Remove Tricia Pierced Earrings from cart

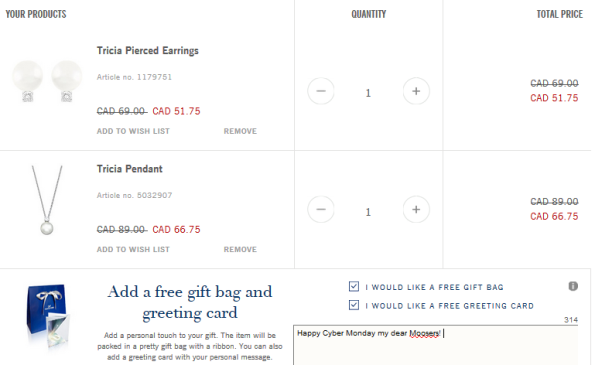pos(240,131)
